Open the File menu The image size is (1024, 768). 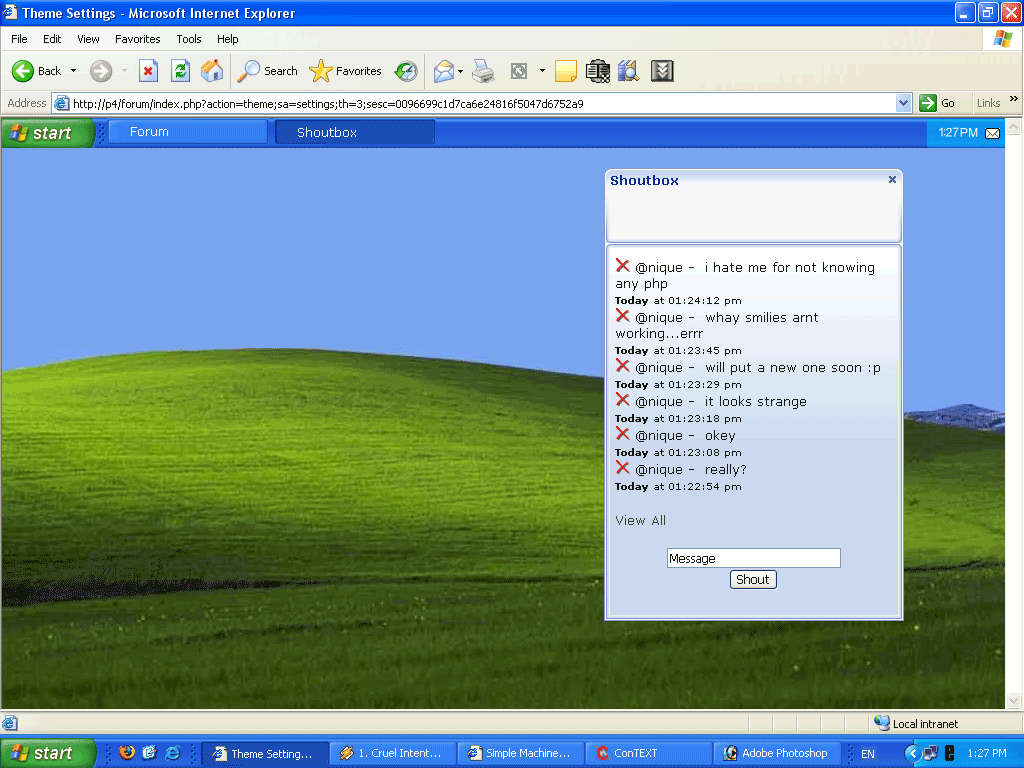click(x=19, y=39)
